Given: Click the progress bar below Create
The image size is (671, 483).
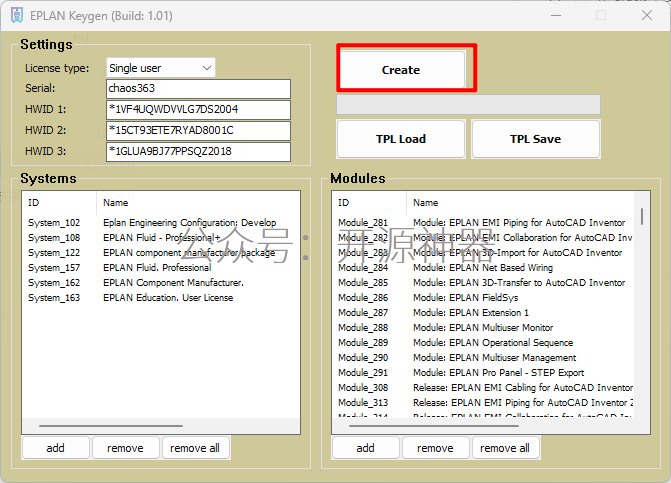Looking at the screenshot, I should click(x=468, y=104).
